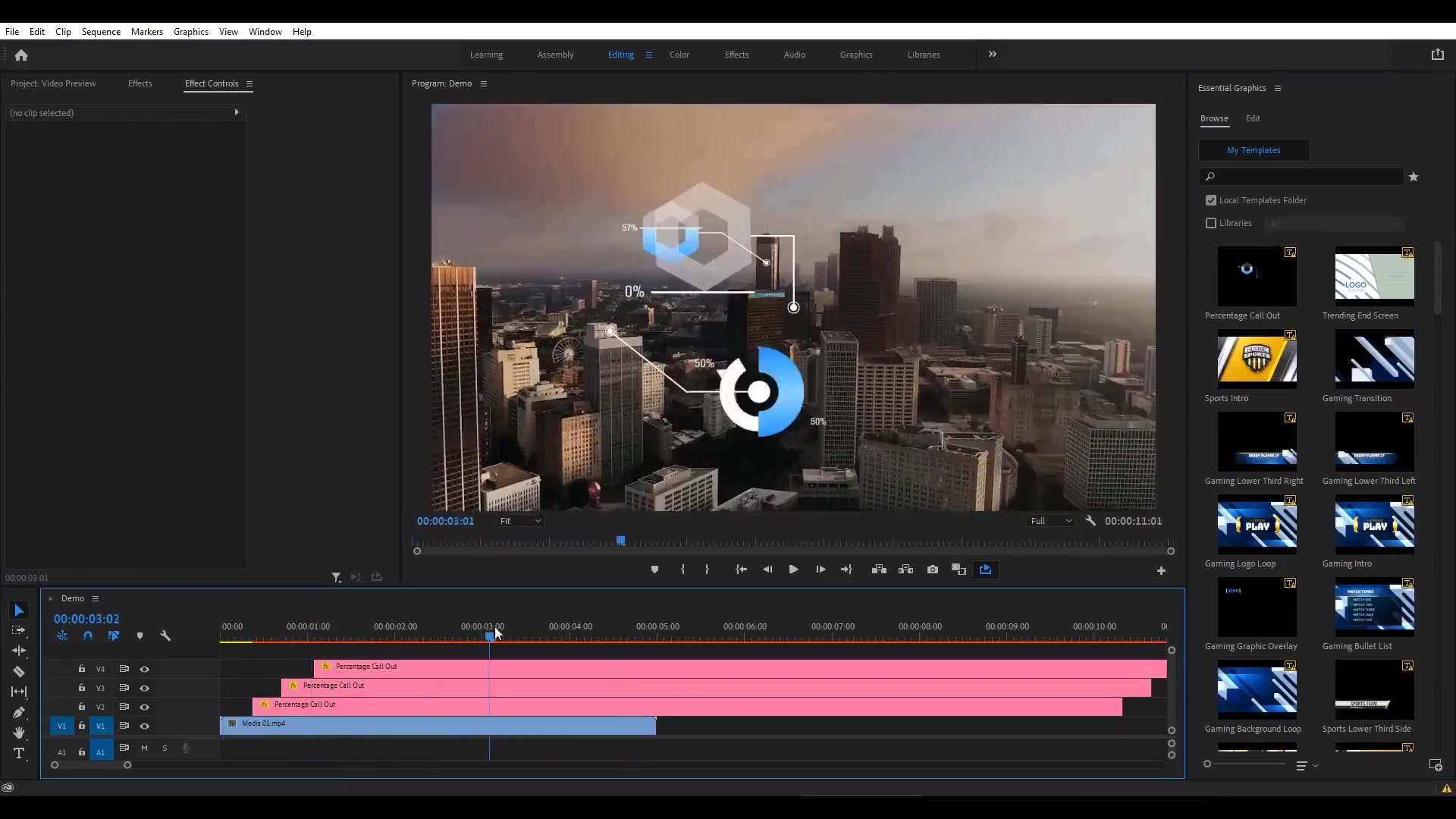The image size is (1456, 819).
Task: Open Quick Export share icon
Action: 1437,55
